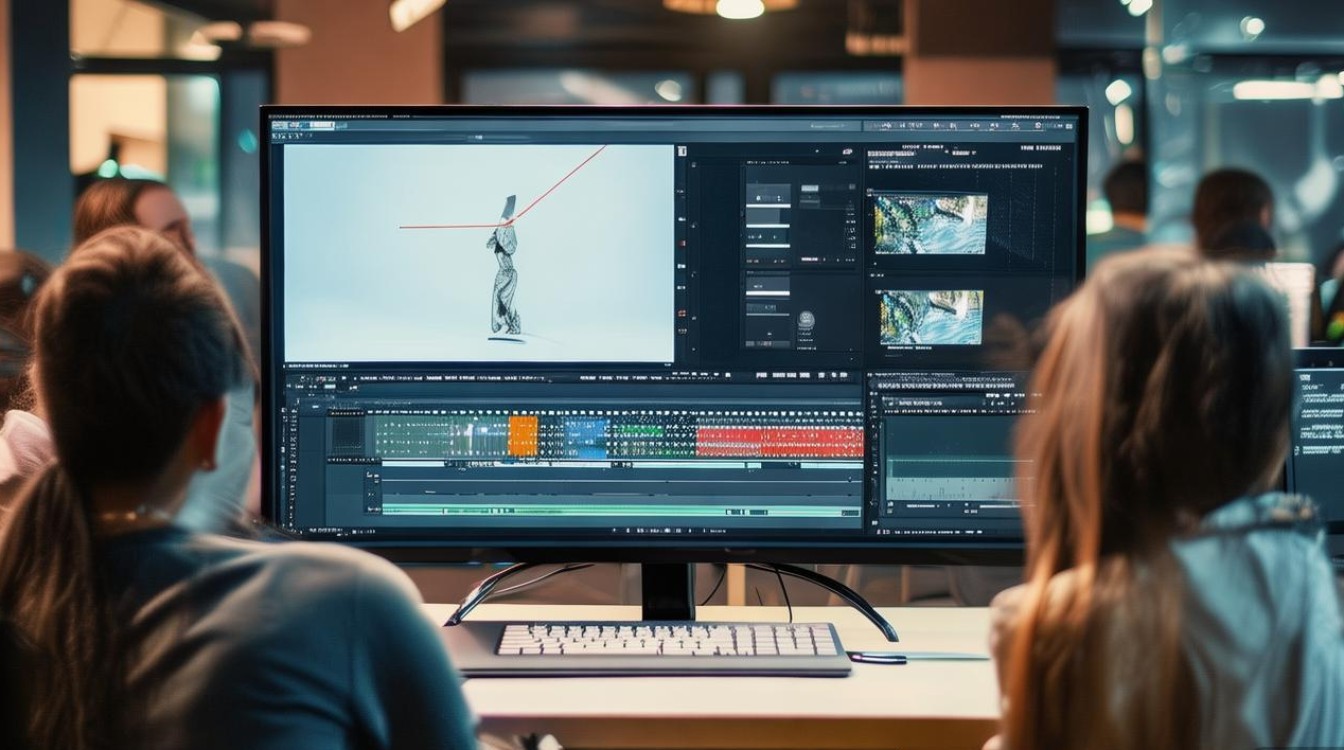Click the waveform display in the bottom-right panel

click(950, 479)
